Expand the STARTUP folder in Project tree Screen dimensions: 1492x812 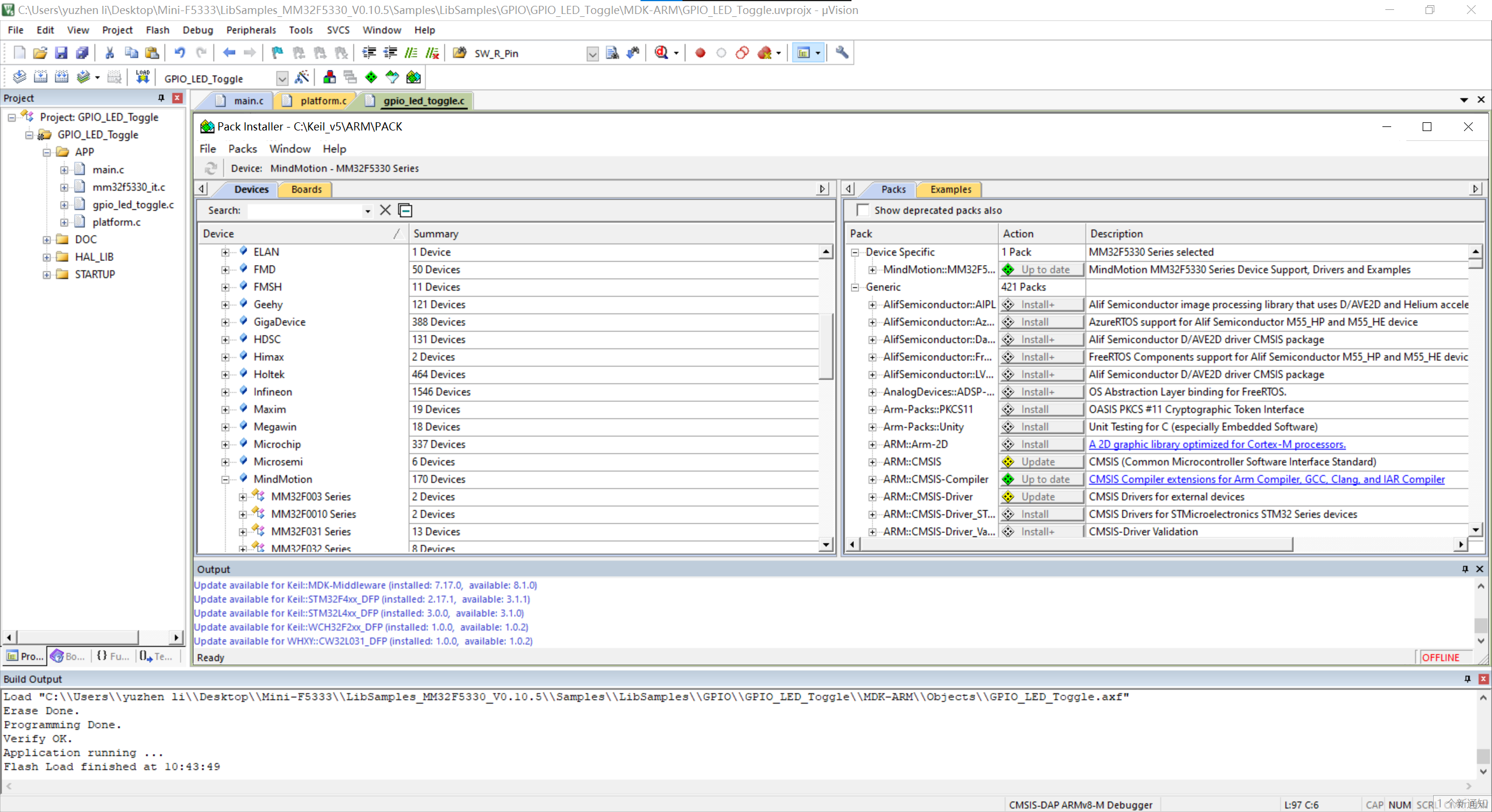pyautogui.click(x=47, y=274)
